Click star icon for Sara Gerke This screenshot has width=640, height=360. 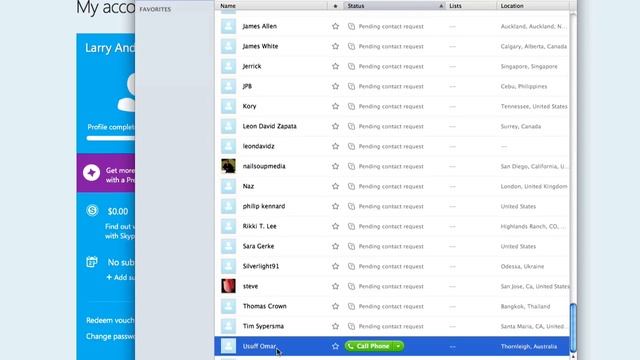pyautogui.click(x=335, y=246)
